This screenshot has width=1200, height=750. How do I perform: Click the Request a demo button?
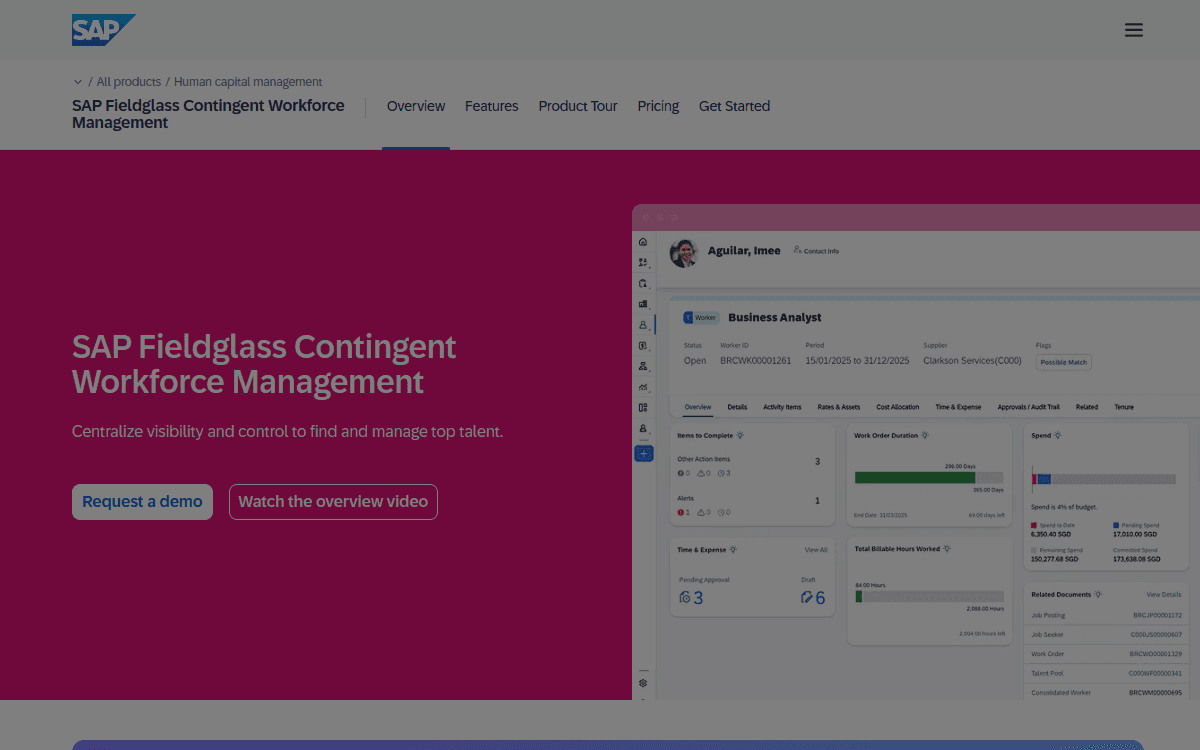click(142, 502)
